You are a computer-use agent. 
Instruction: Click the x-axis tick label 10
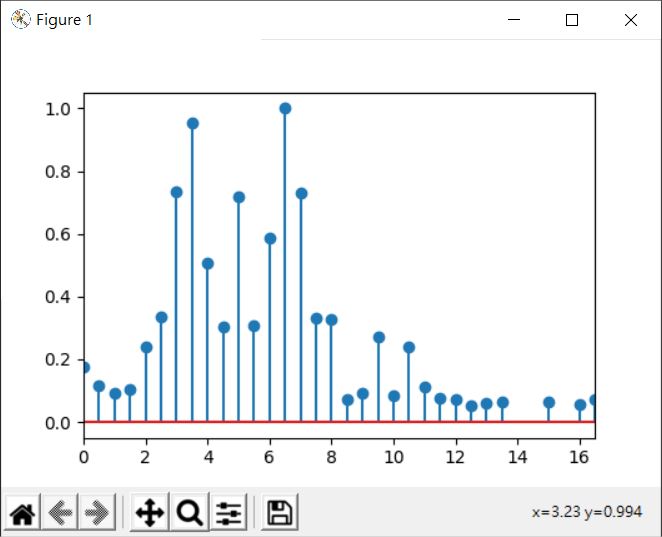coord(393,457)
